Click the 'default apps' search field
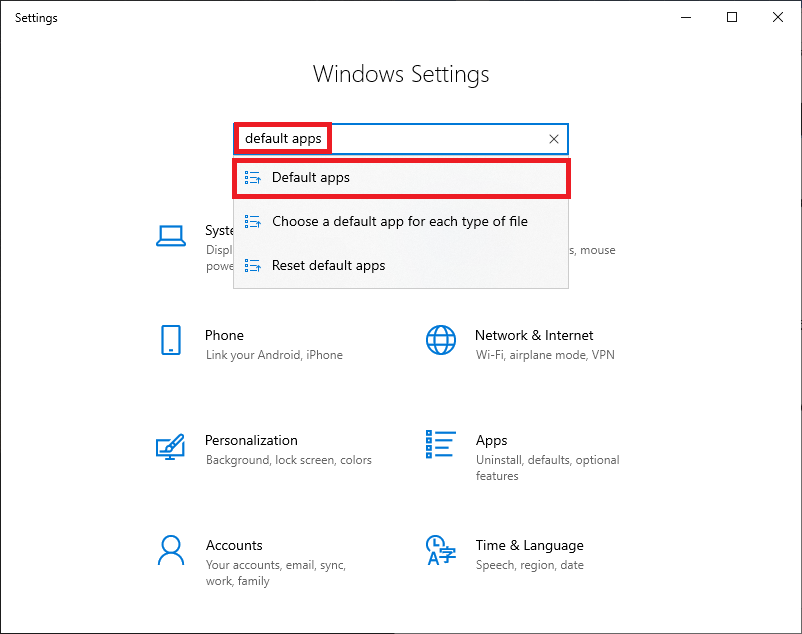This screenshot has height=634, width=802. point(400,139)
